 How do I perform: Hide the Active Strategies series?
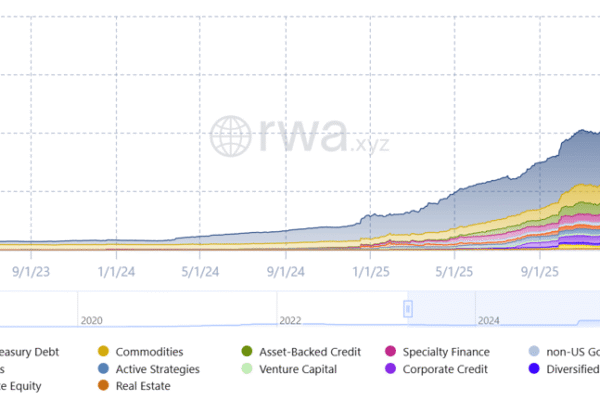(x=157, y=368)
